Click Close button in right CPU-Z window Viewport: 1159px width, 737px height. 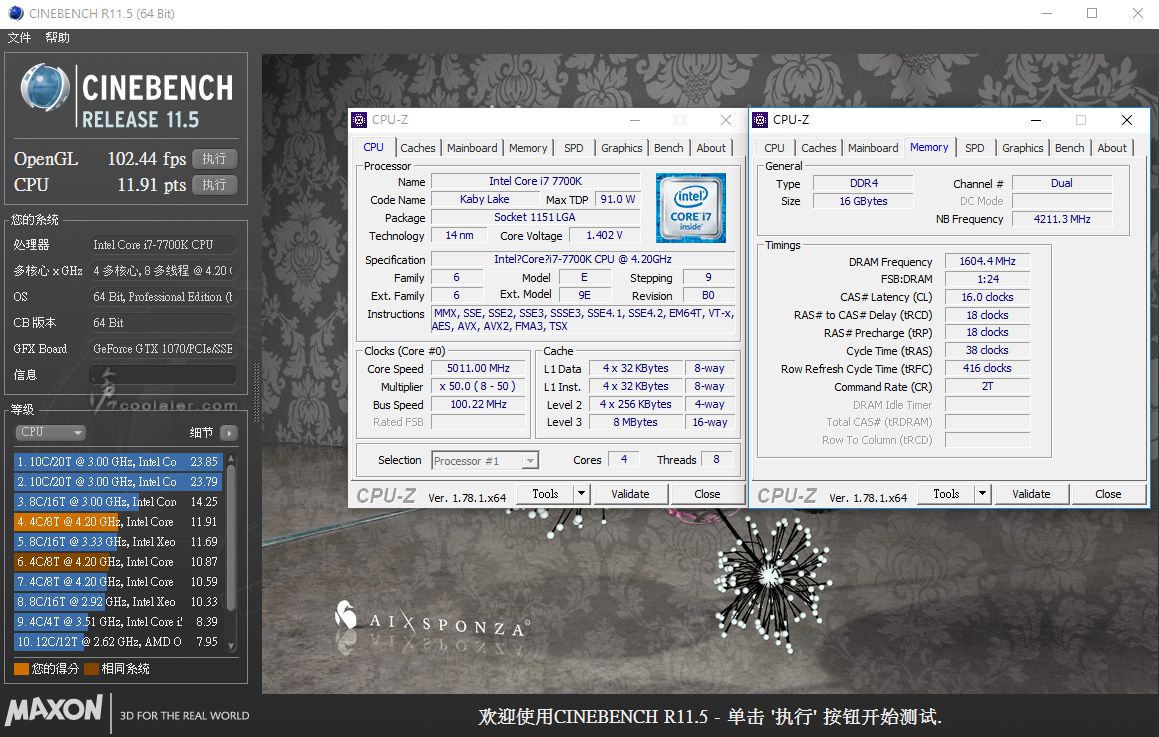[x=1108, y=494]
